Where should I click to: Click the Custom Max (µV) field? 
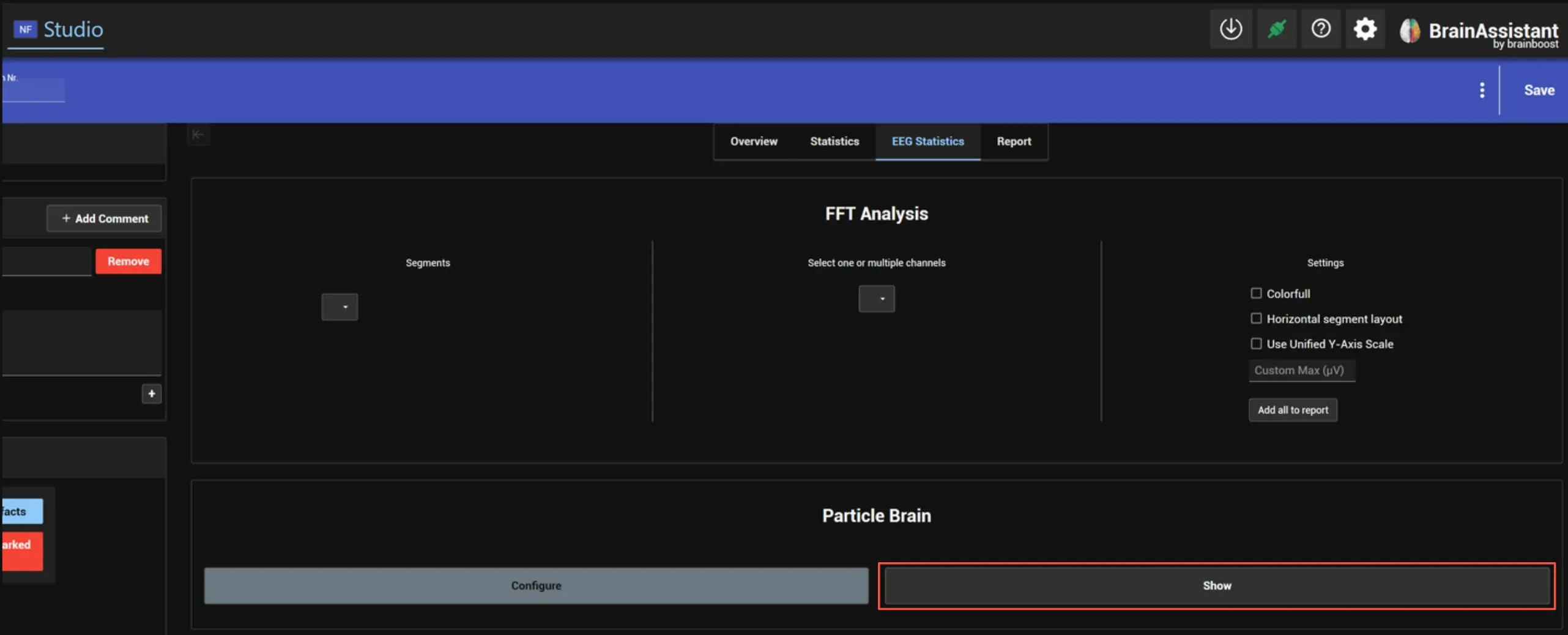click(x=1301, y=370)
